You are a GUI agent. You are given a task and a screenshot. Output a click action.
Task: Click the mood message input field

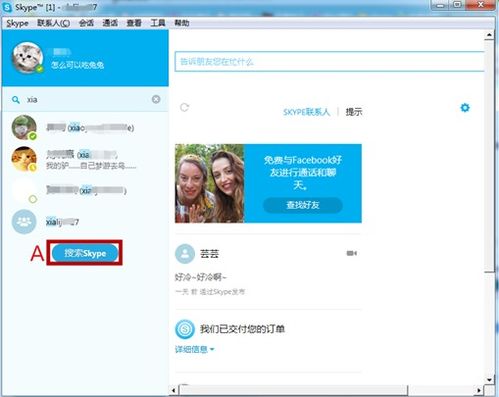point(329,61)
